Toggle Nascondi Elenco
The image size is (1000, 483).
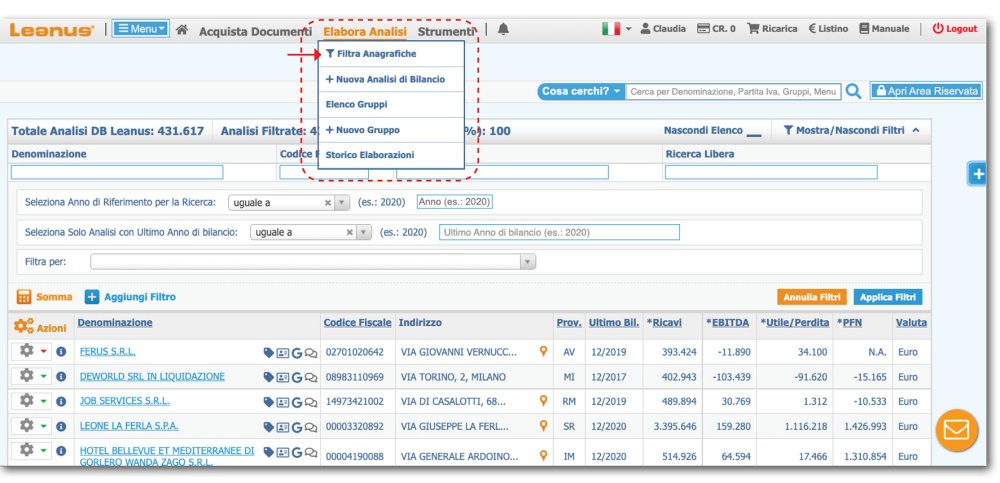(712, 131)
